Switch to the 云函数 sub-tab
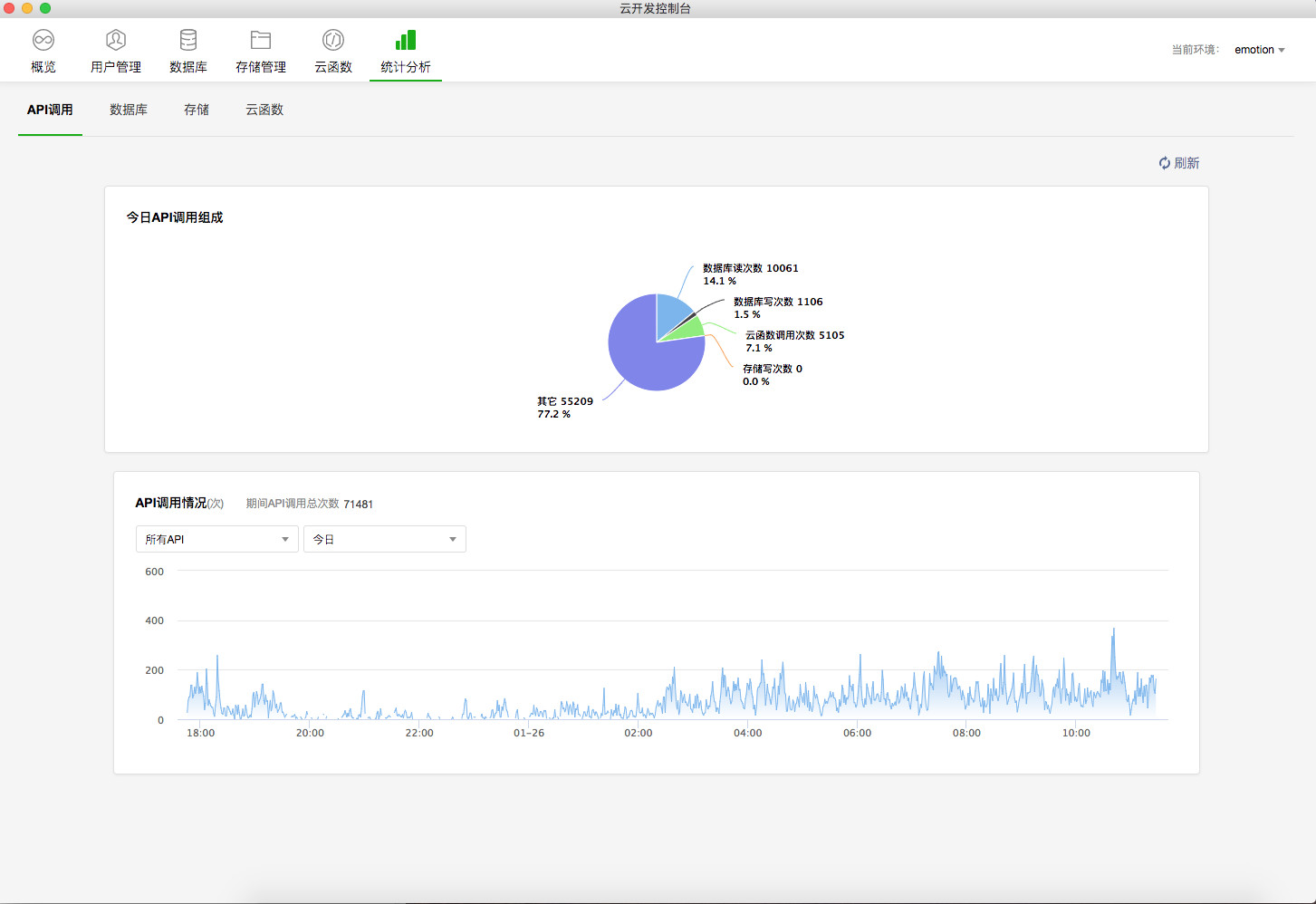The height and width of the screenshot is (904, 1316). 264,110
